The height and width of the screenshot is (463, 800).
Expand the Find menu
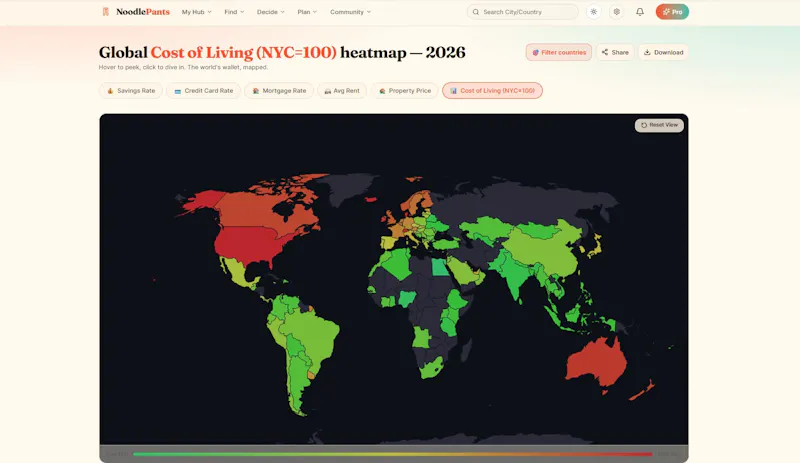(234, 12)
